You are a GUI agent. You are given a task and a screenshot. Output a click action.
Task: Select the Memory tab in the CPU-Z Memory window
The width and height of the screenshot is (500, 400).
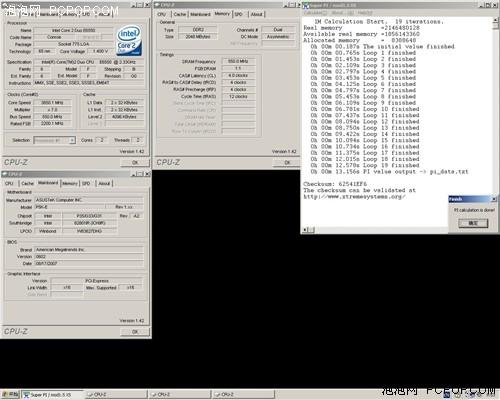tap(222, 14)
